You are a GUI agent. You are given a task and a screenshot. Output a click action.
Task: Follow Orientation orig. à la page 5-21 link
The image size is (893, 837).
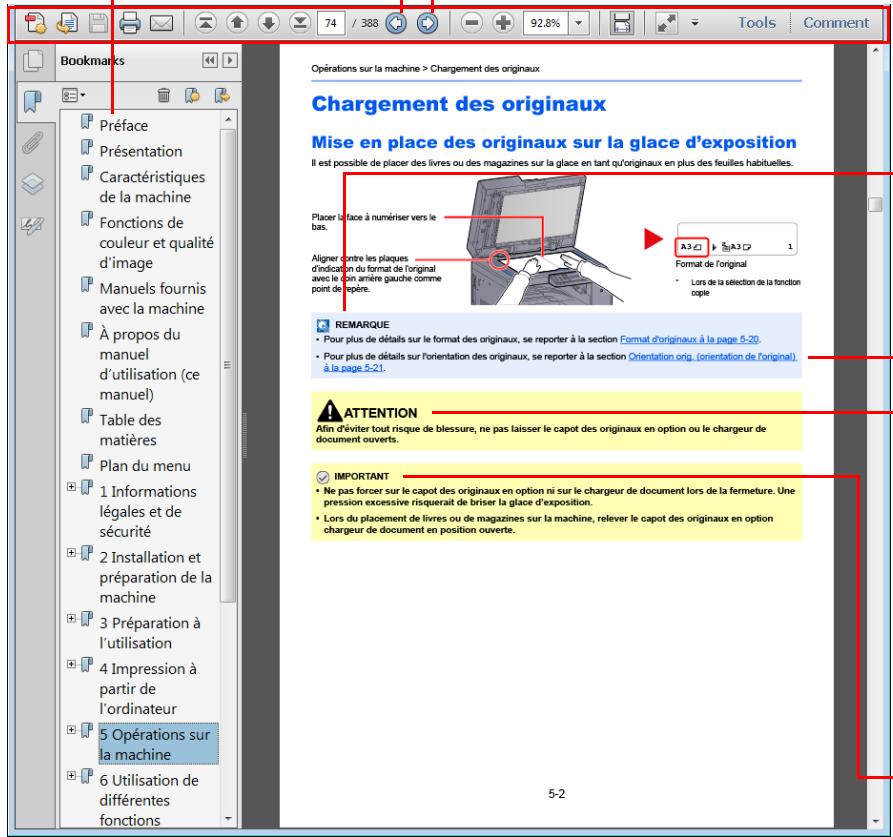click(712, 356)
